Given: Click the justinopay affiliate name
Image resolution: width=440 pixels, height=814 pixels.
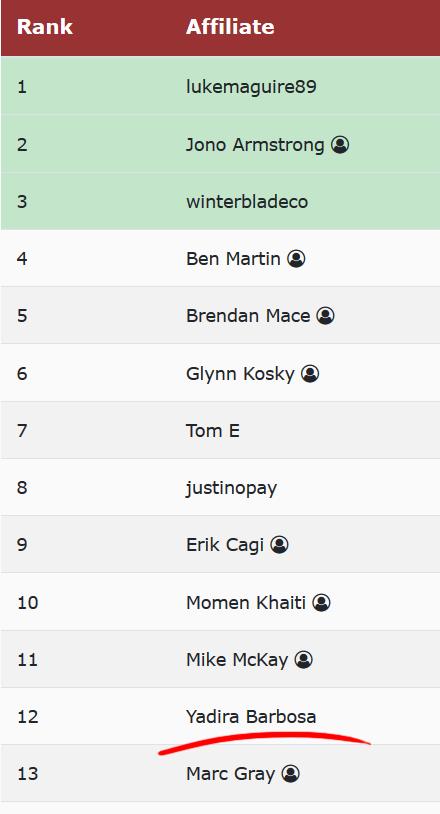Looking at the screenshot, I should click(x=231, y=489).
